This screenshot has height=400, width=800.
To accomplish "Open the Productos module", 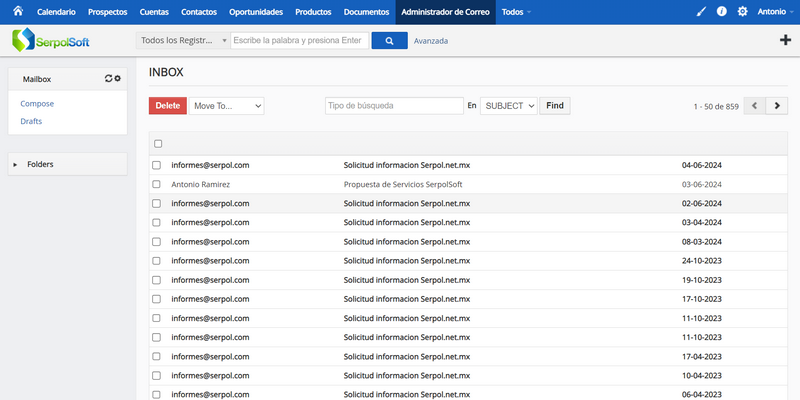I will (x=313, y=12).
